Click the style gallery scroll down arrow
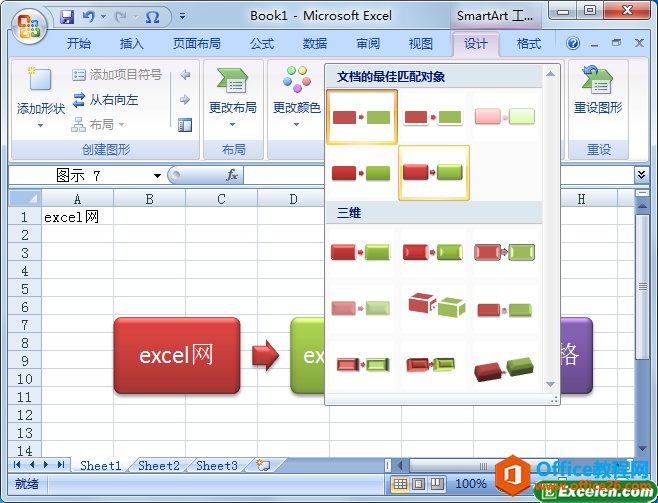 tap(551, 384)
